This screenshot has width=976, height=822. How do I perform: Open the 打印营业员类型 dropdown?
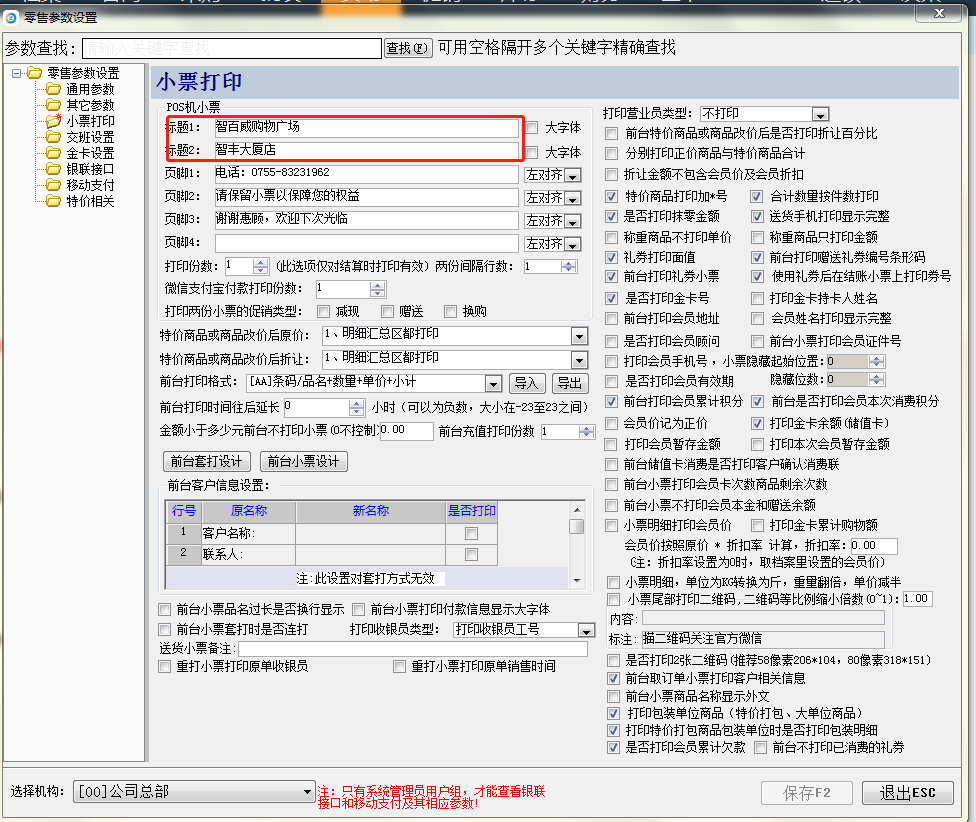coord(820,114)
